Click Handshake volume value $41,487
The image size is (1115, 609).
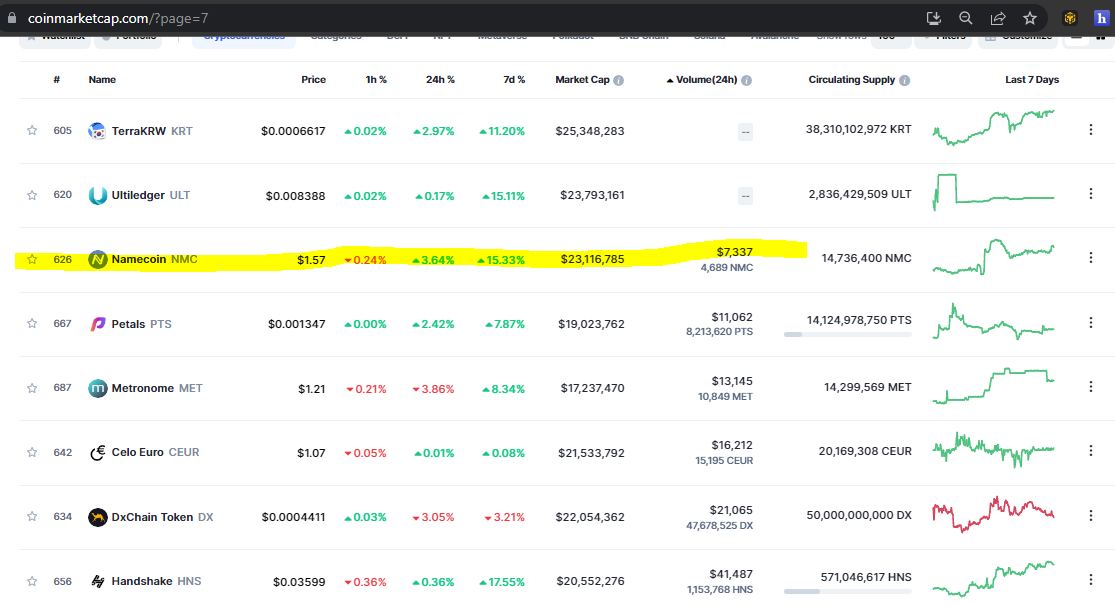tap(731, 574)
